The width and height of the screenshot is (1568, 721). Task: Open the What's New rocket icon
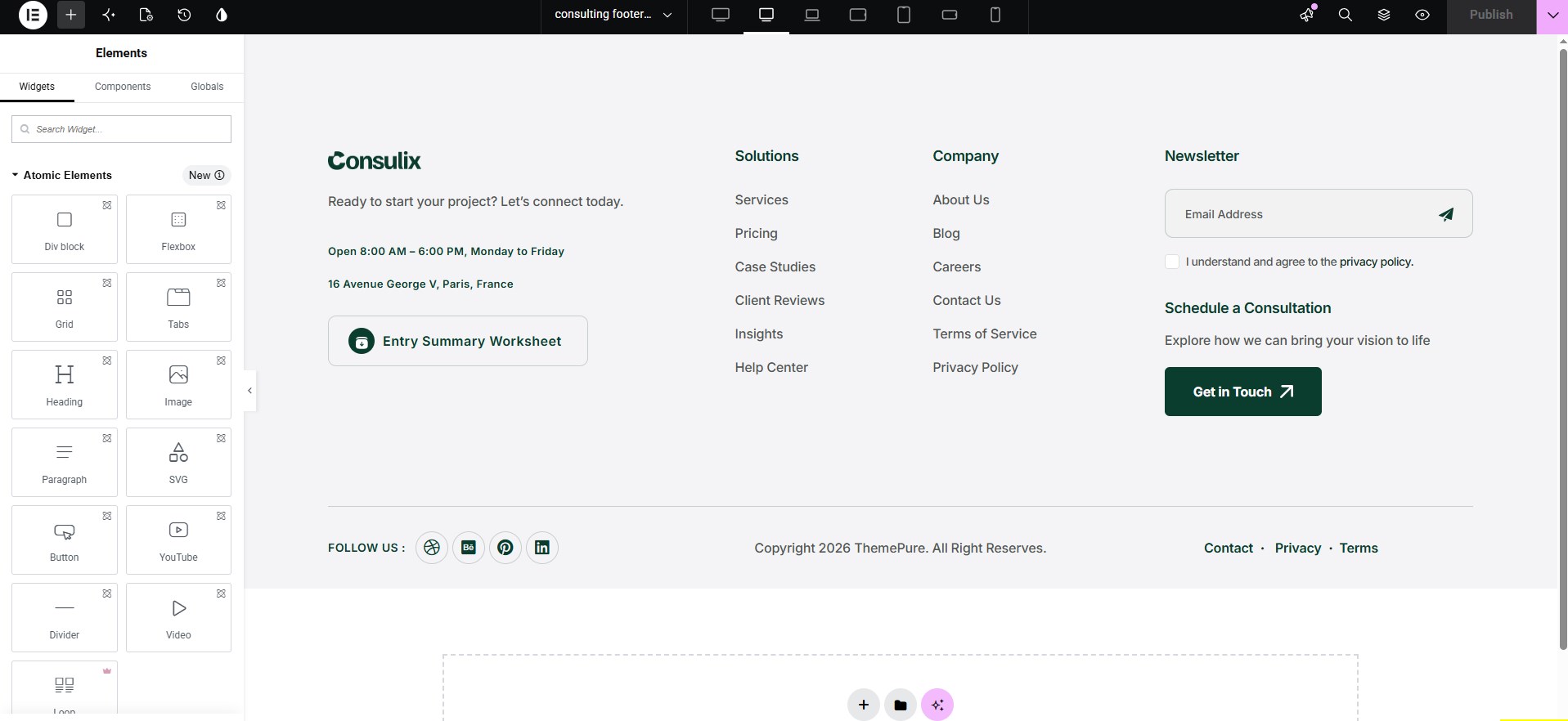tap(1307, 15)
